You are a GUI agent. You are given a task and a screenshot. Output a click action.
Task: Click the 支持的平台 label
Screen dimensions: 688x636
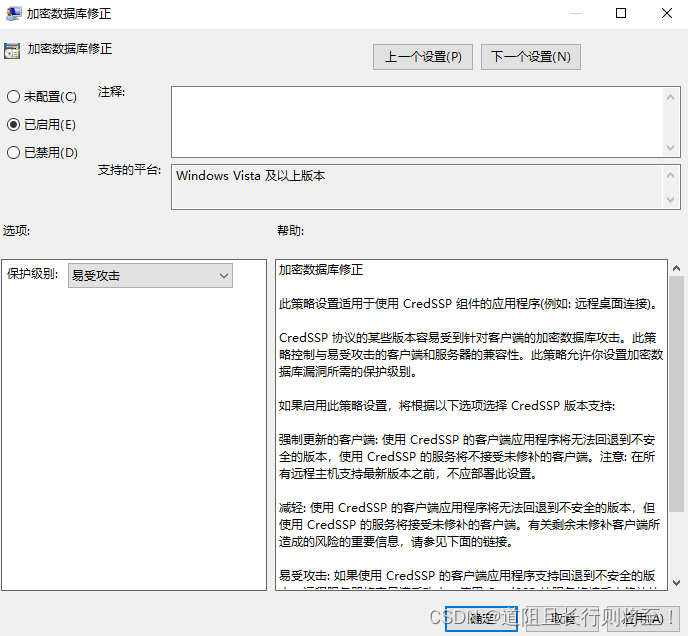[129, 169]
